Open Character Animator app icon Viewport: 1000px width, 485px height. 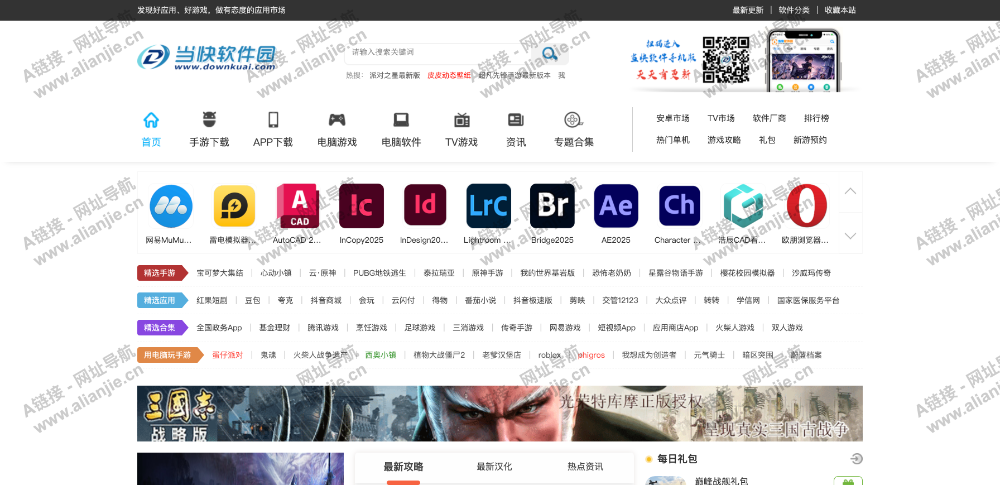tap(679, 206)
